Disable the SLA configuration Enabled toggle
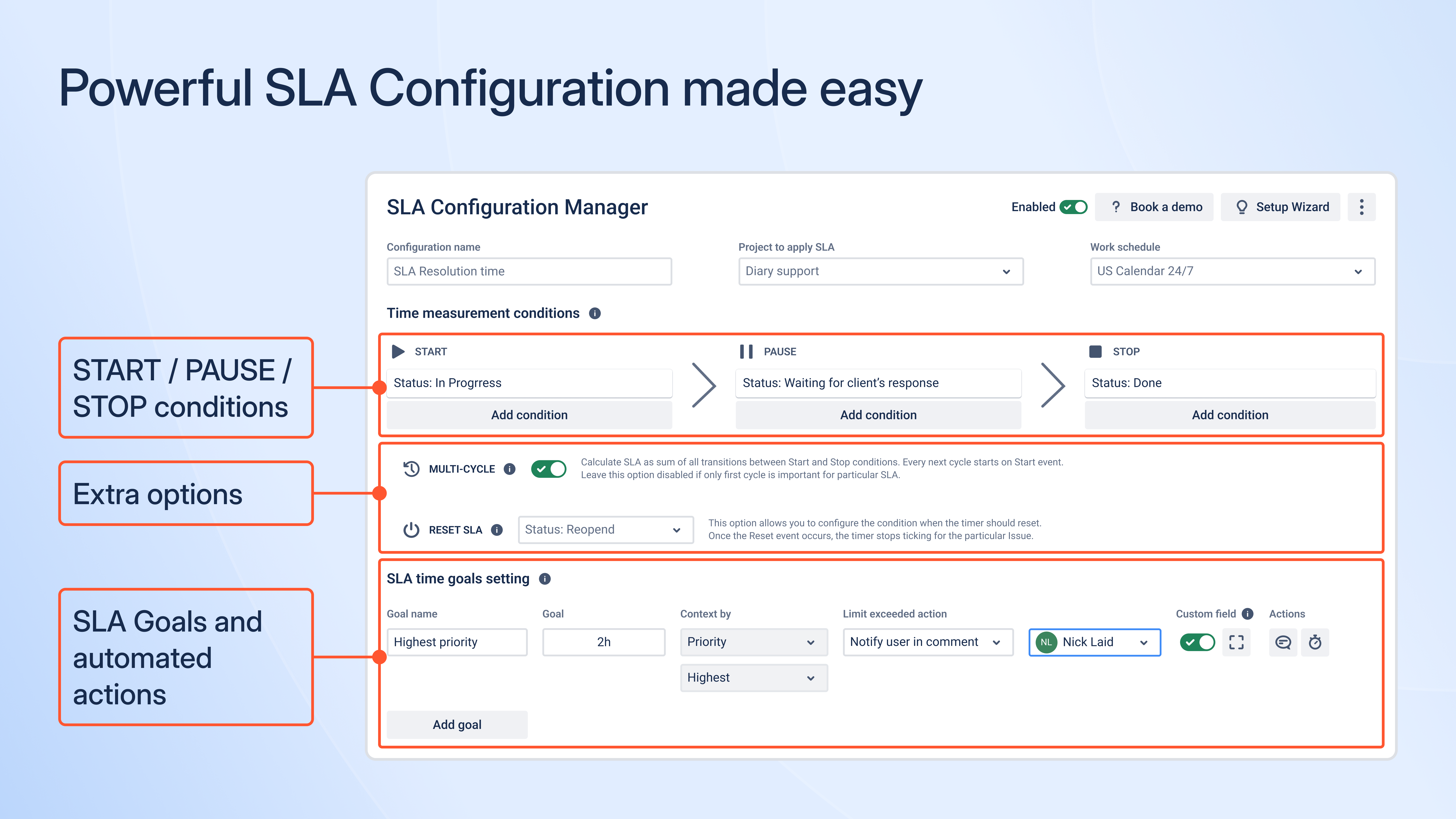Viewport: 1456px width, 819px height. (x=1073, y=207)
